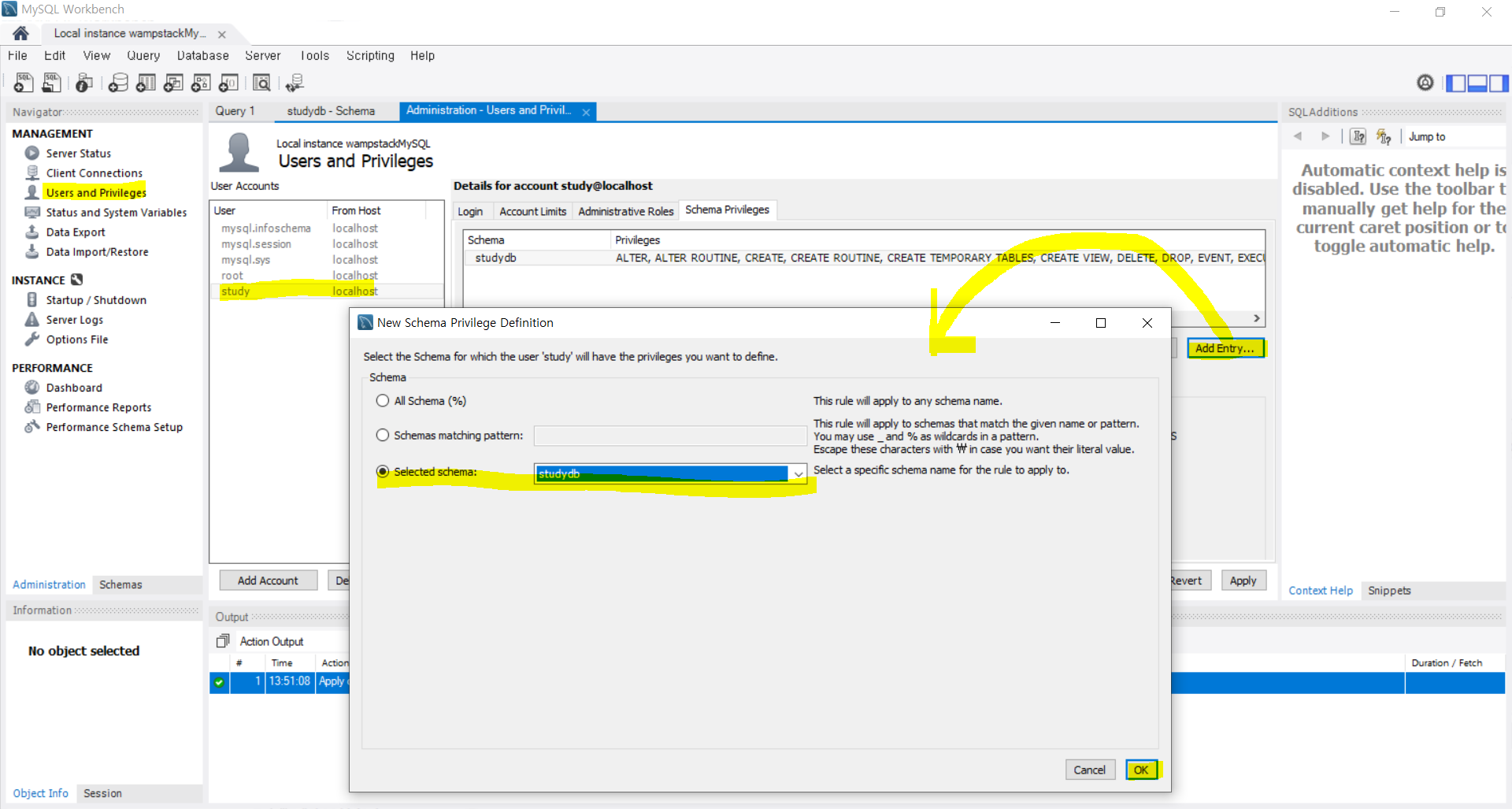
Task: Select the All Schema (%) radio button
Action: (x=383, y=401)
